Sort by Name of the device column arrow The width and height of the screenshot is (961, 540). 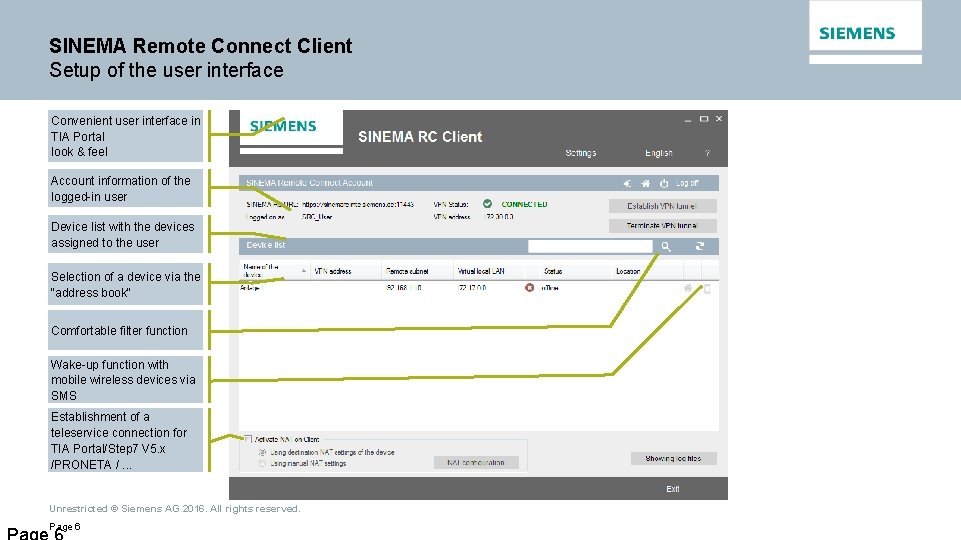(x=304, y=271)
